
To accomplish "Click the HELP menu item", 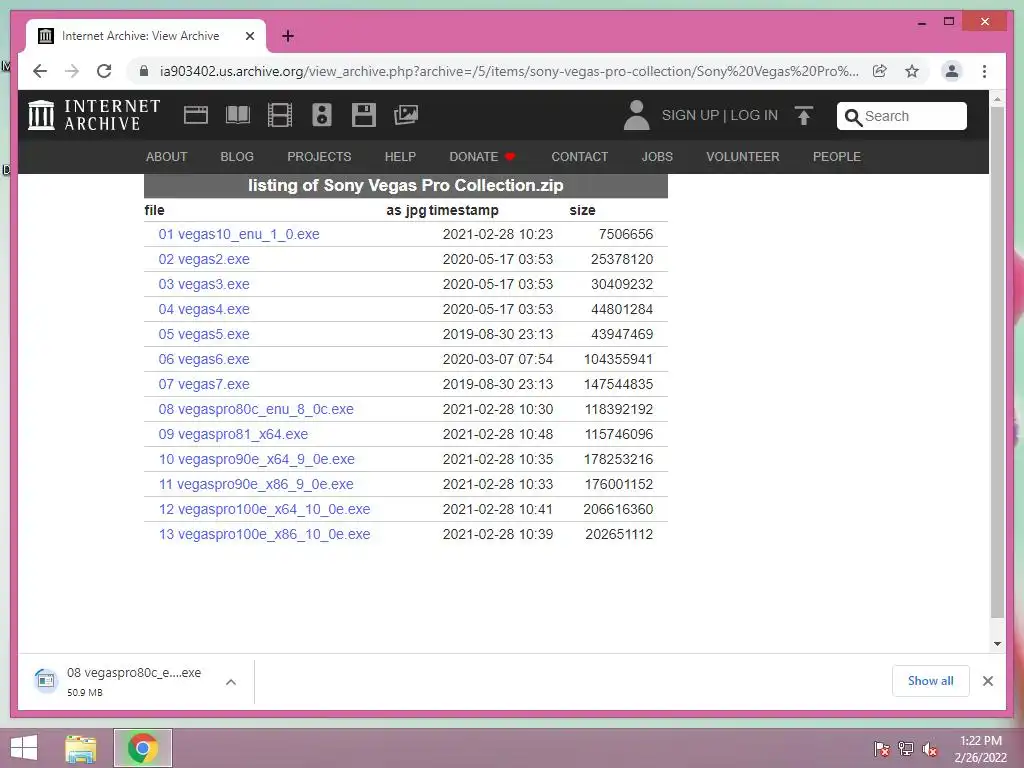I will click(x=400, y=157).
